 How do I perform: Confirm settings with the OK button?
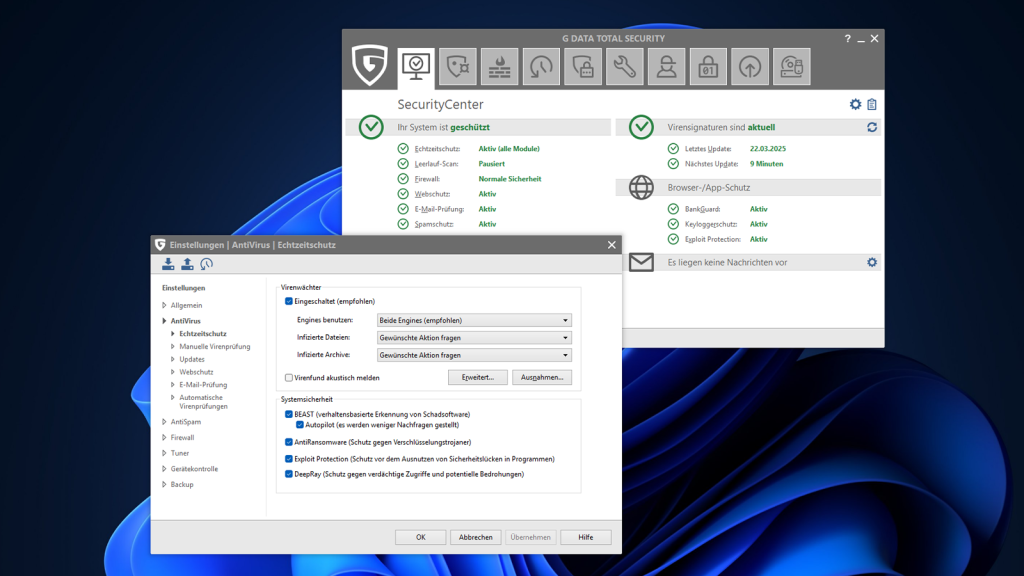point(421,537)
